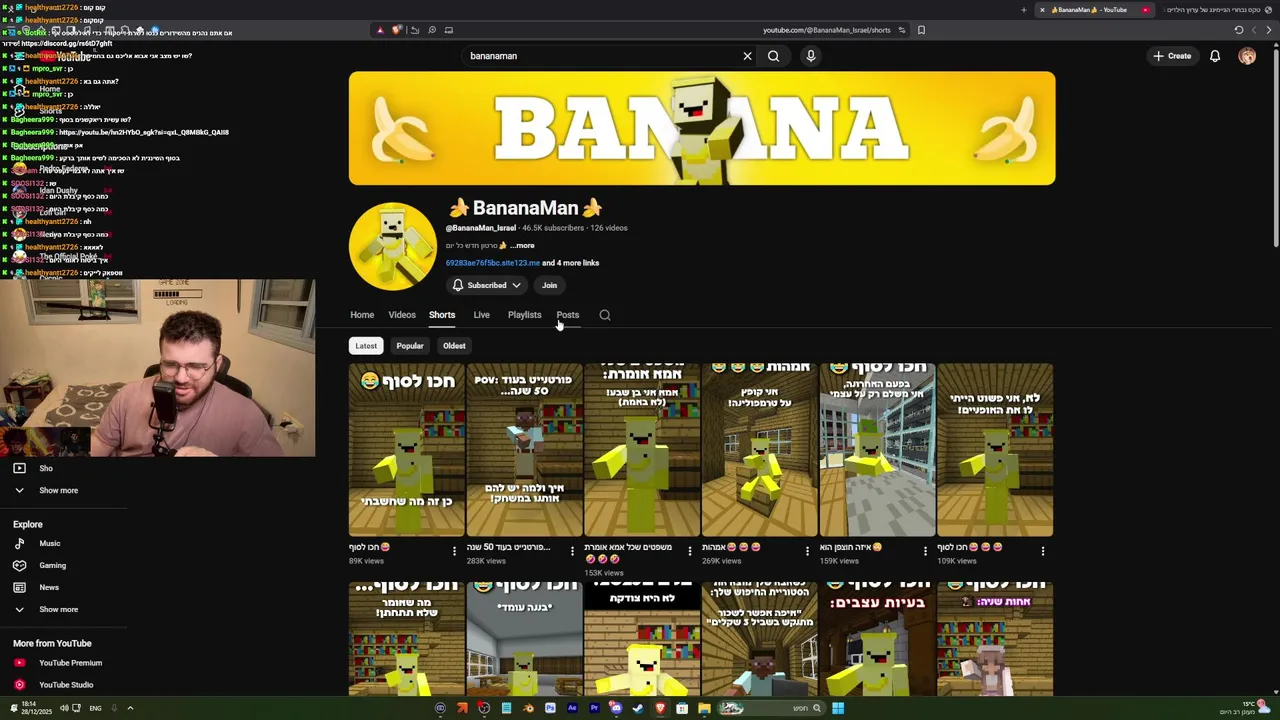
Task: Click the BananaMan channel avatar
Action: click(392, 246)
